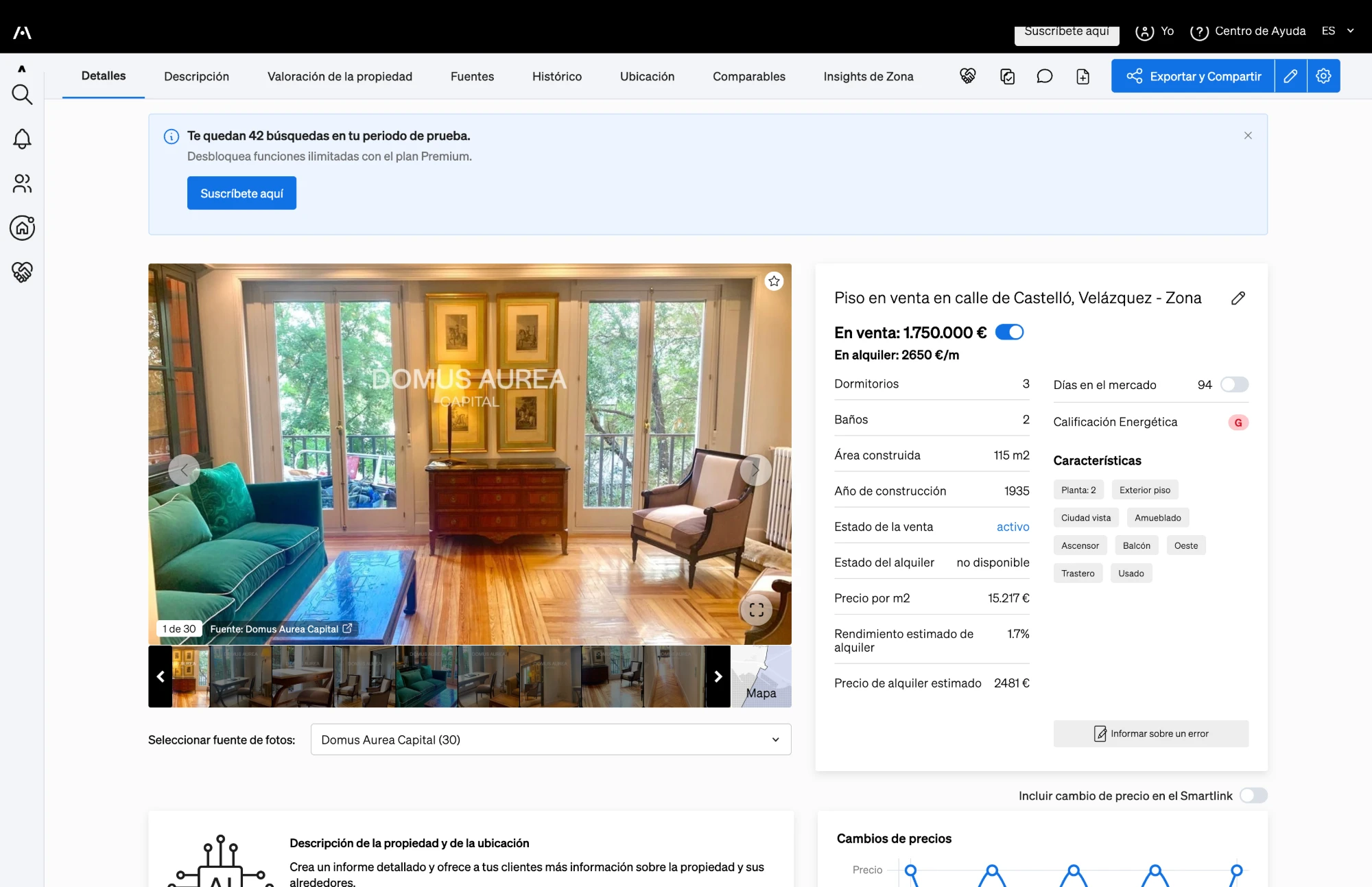Open the blue gear settings button
Viewport: 1372px width, 887px height.
tap(1323, 76)
